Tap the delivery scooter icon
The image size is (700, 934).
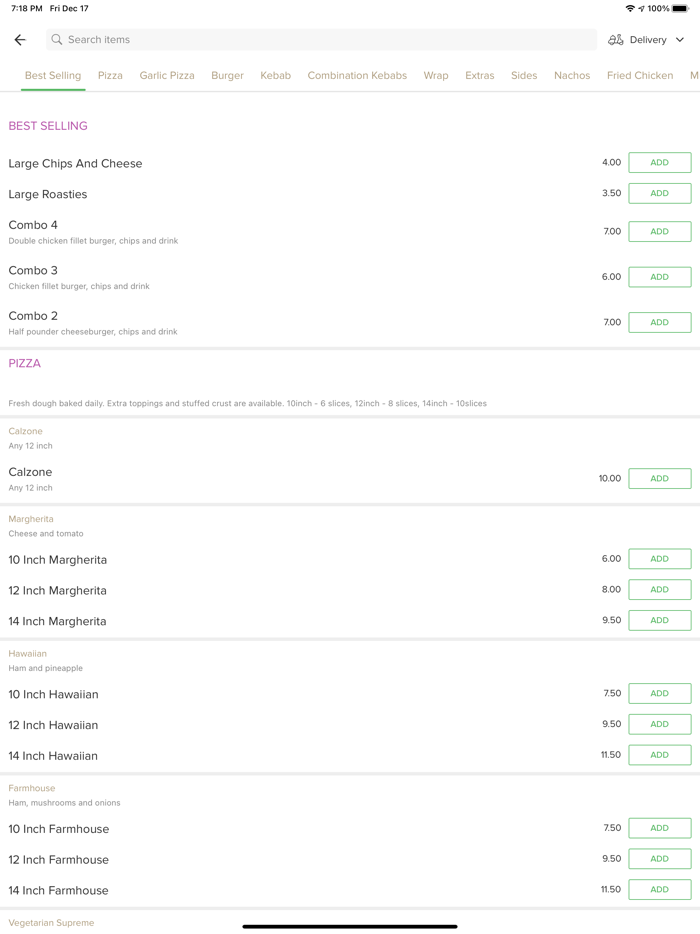(616, 40)
